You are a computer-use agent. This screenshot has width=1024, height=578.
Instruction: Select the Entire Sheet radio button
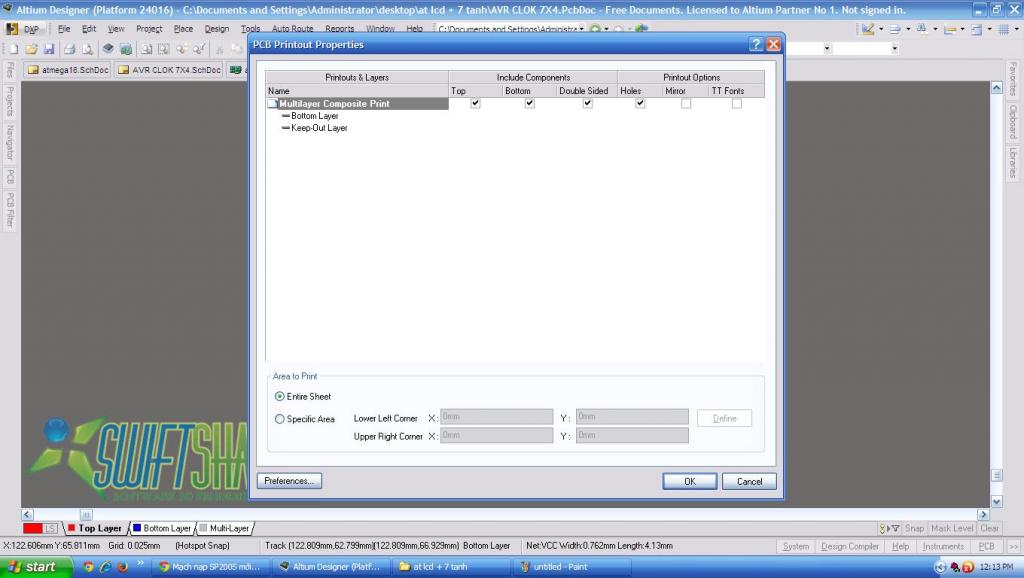tap(280, 396)
